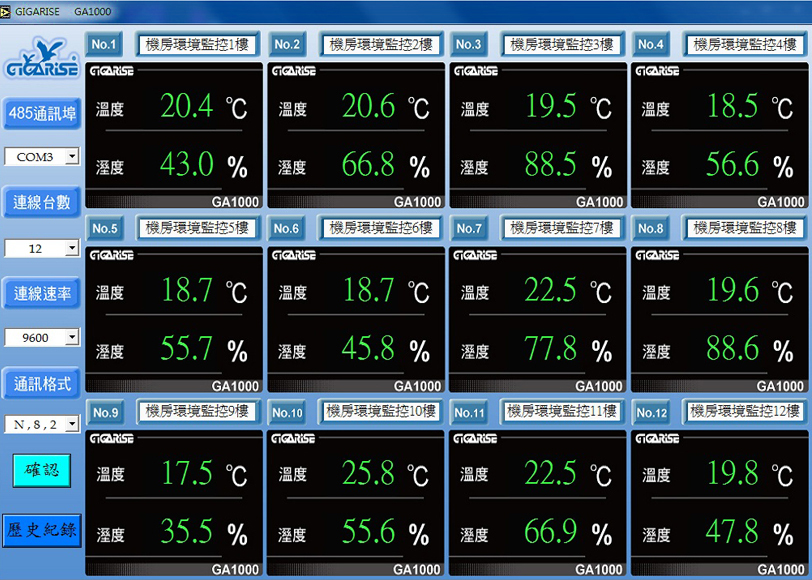This screenshot has height=580, width=812.
Task: Click the 25.8 temperature reading of No.10
Action: click(368, 473)
